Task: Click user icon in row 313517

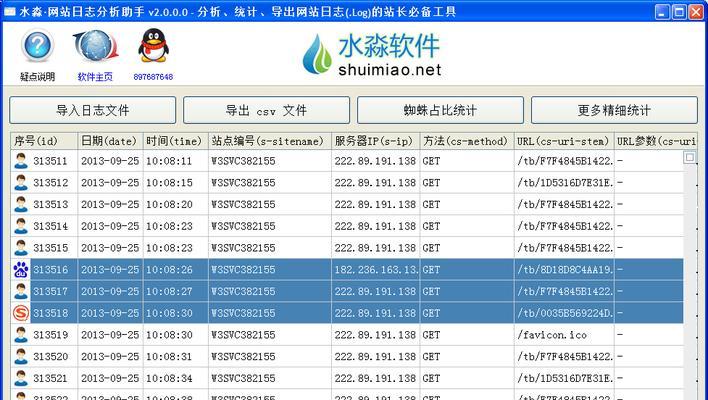Action: coord(21,291)
